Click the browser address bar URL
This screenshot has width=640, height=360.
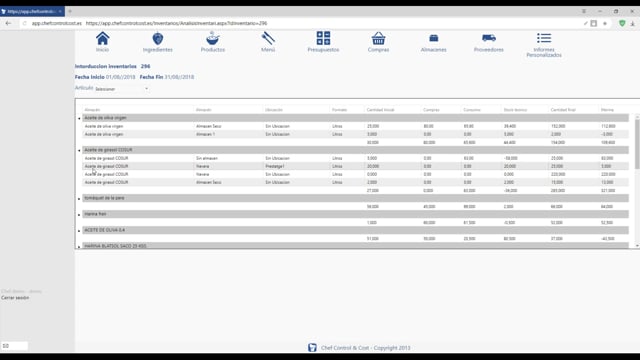[x=176, y=23]
